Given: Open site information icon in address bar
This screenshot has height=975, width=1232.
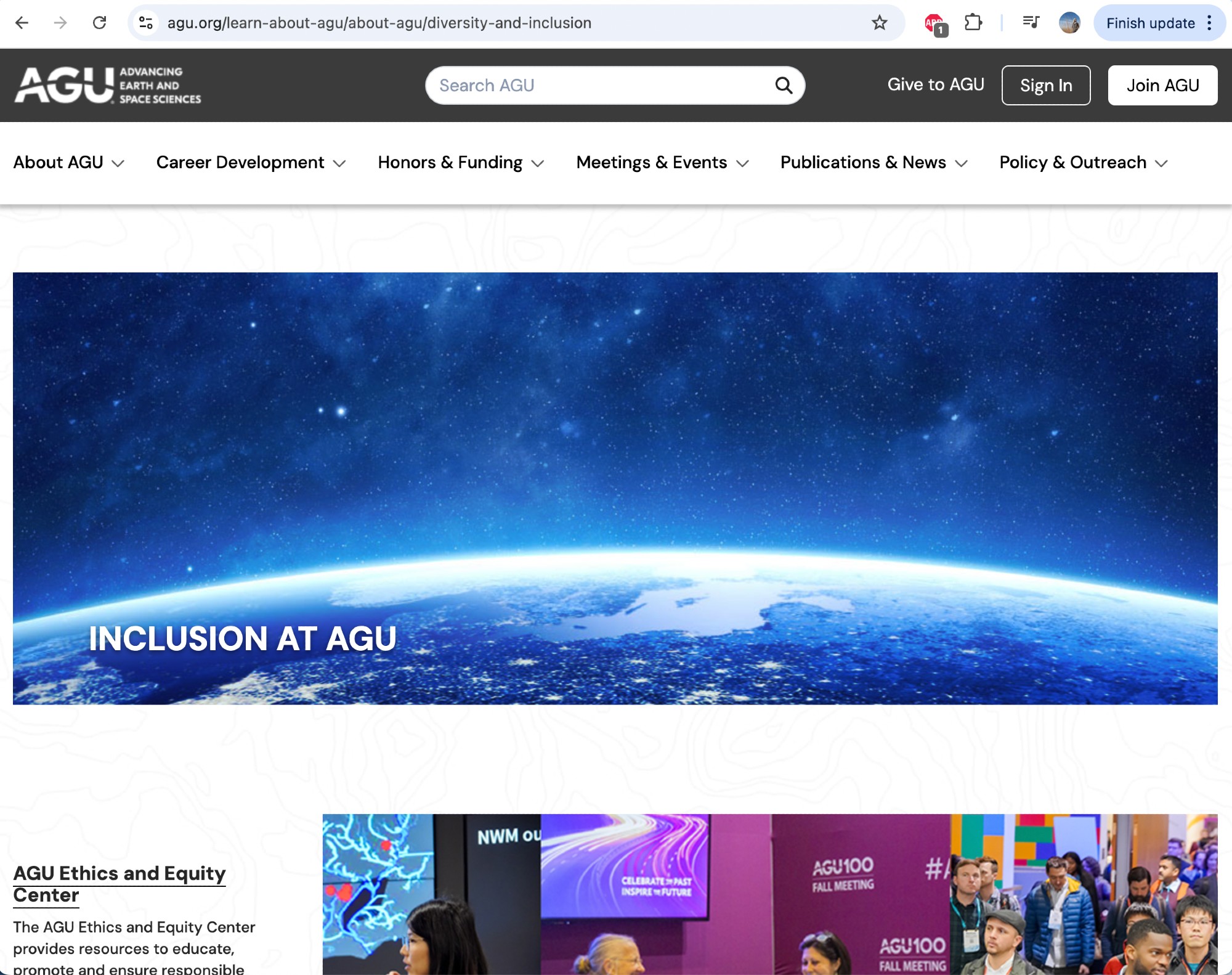Looking at the screenshot, I should click(x=146, y=23).
